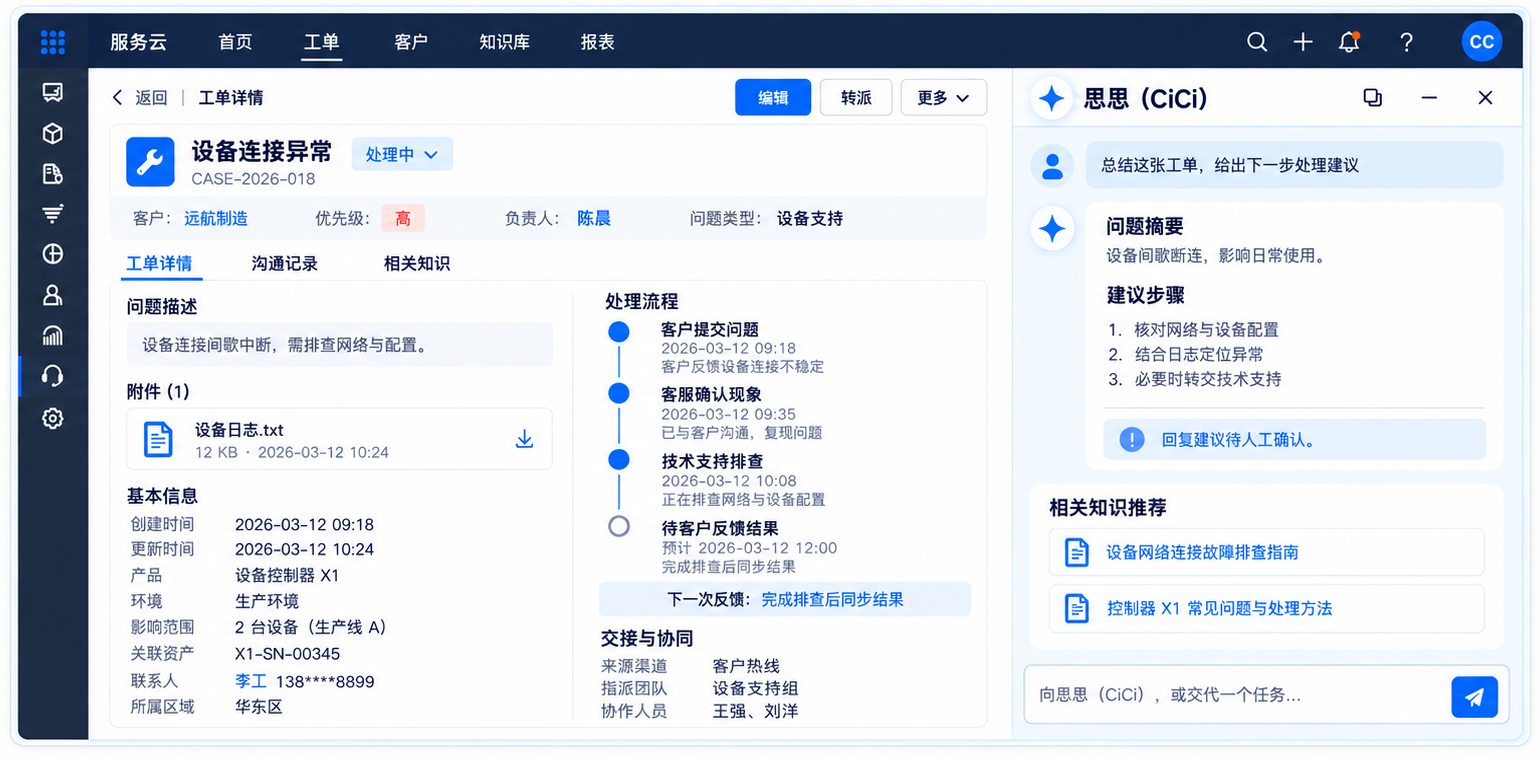The width and height of the screenshot is (1540, 759).
Task: Open the 处理中 status dropdown
Action: tap(402, 154)
